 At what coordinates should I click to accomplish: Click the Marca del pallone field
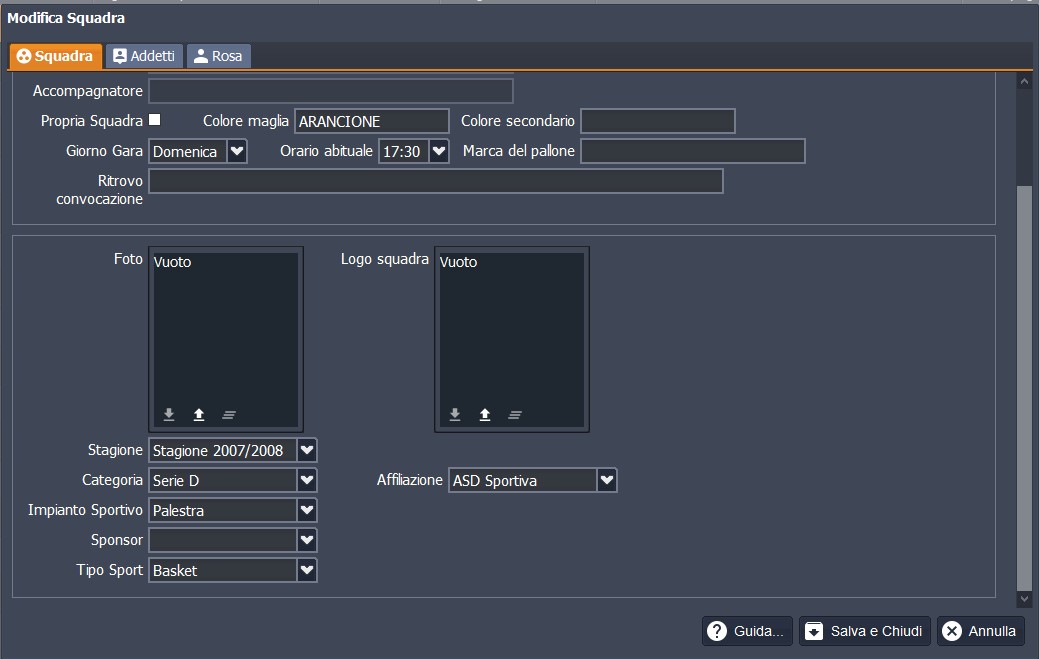pyautogui.click(x=692, y=151)
